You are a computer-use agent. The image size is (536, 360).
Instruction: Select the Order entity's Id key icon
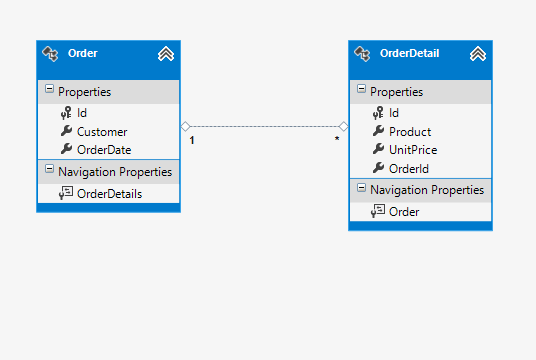[66, 113]
